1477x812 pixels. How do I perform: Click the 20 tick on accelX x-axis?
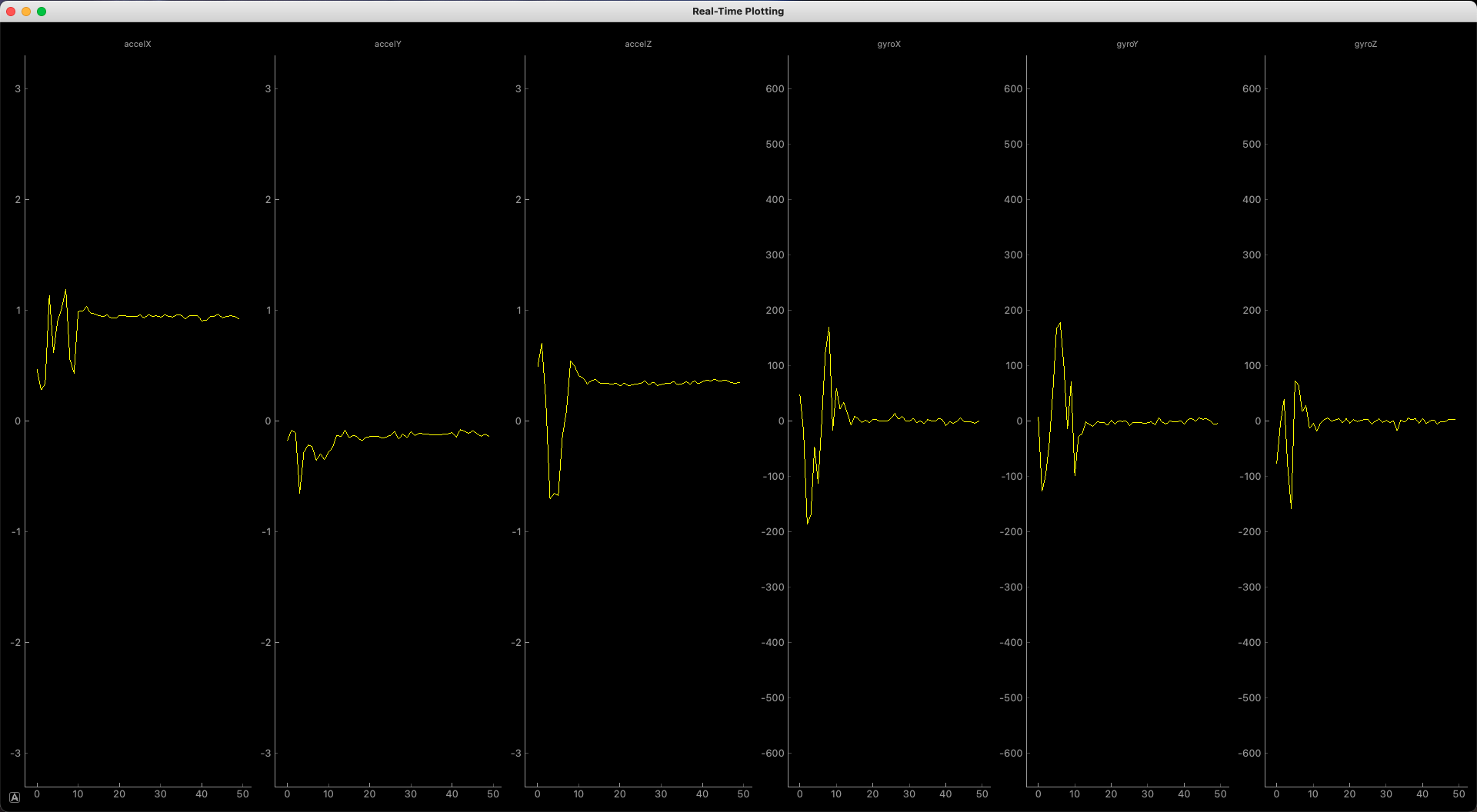[119, 794]
